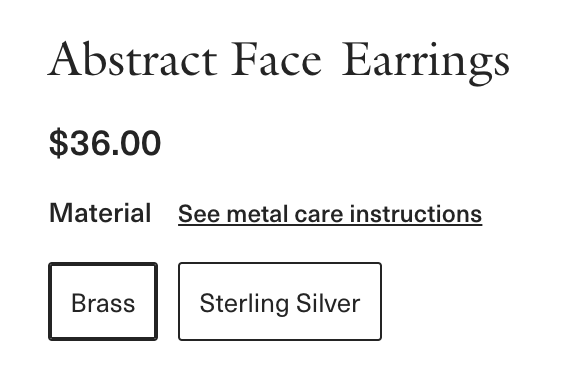This screenshot has height=388, width=576.
Task: Select the Sterling Silver material option
Action: pos(280,301)
